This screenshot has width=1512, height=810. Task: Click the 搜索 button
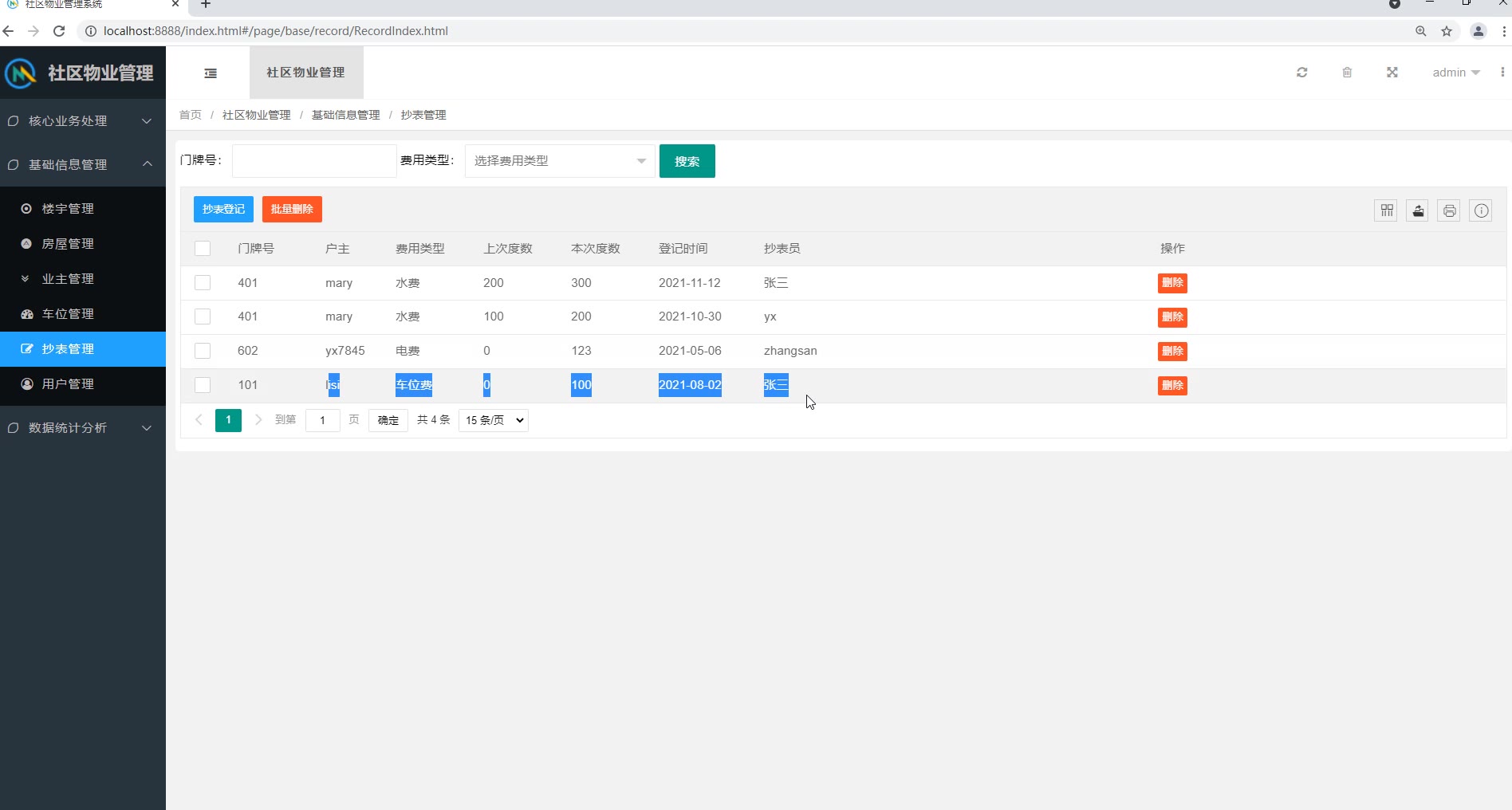[x=687, y=161]
